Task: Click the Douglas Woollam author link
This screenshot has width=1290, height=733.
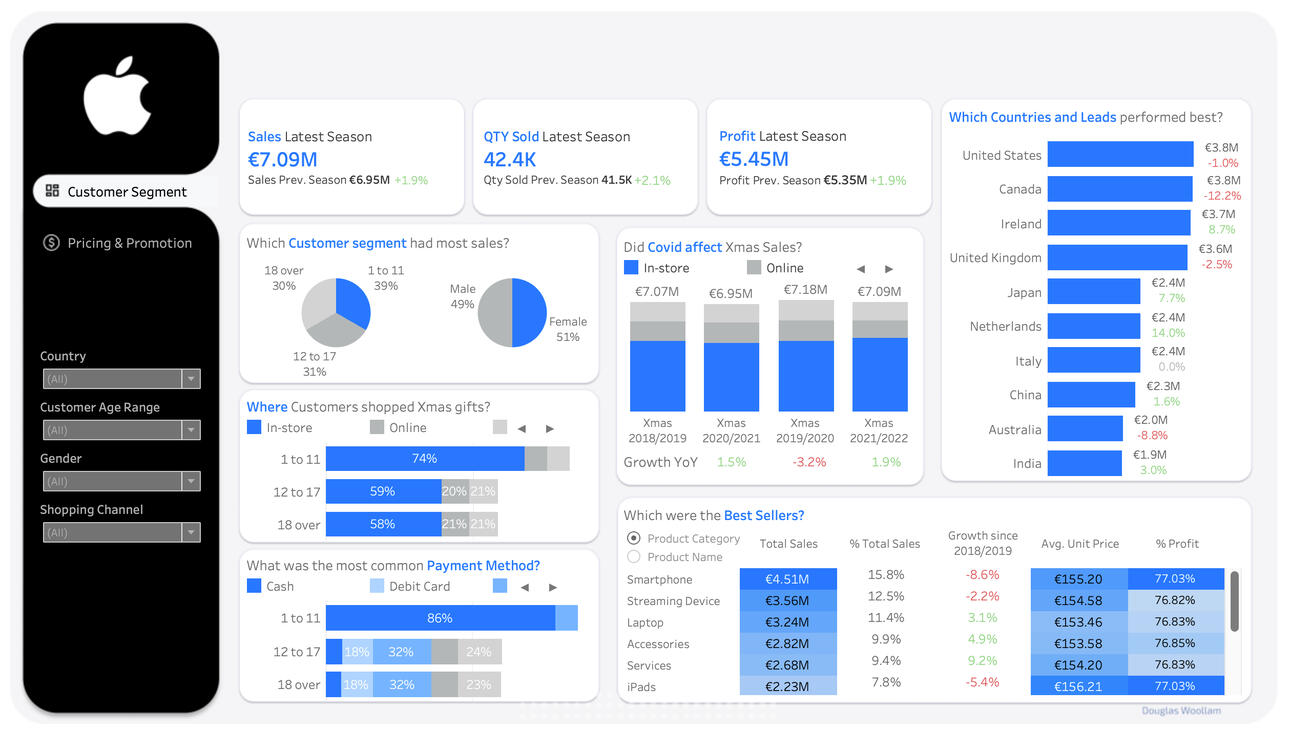Action: pyautogui.click(x=1180, y=711)
